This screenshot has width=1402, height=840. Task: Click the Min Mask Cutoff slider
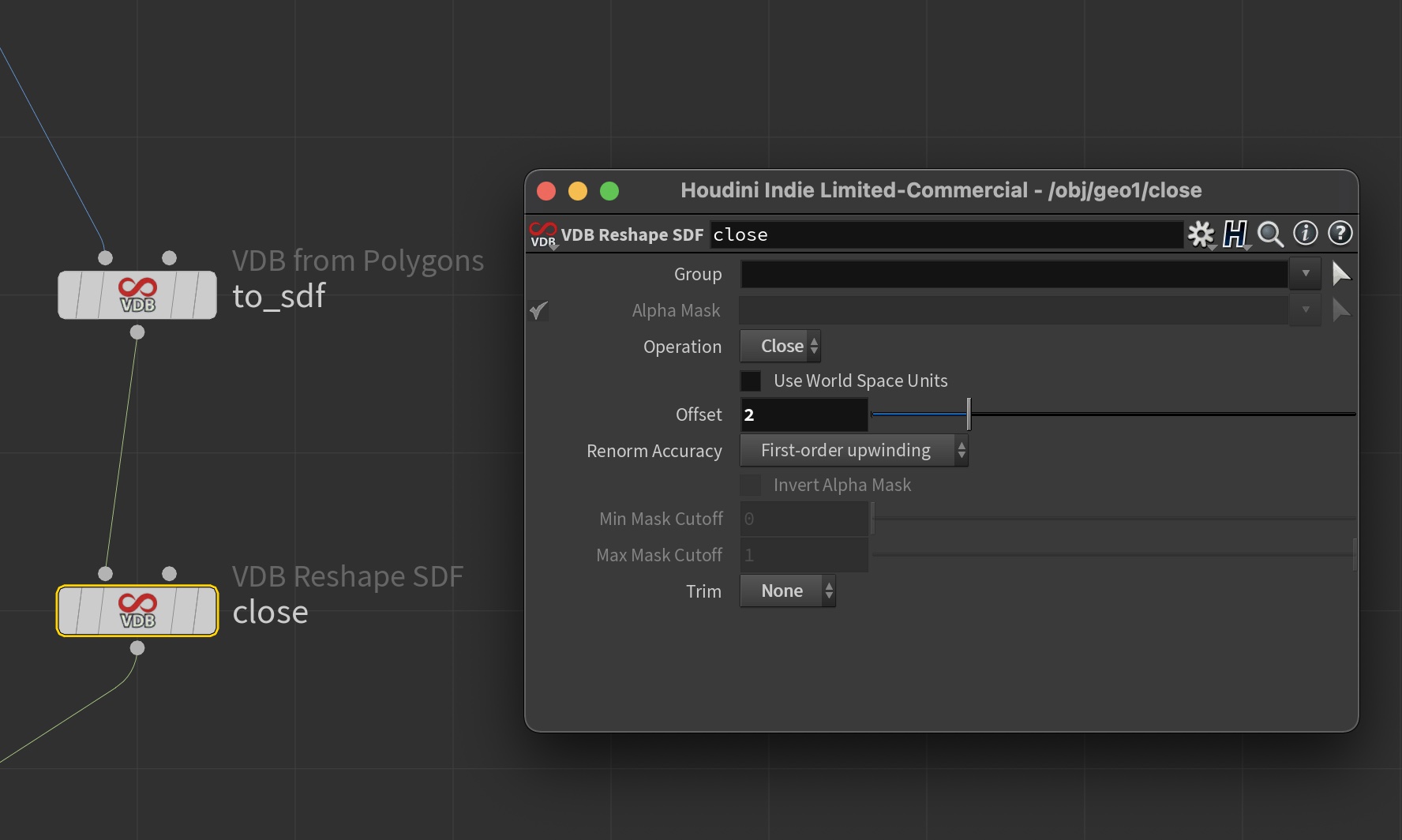pos(1113,519)
